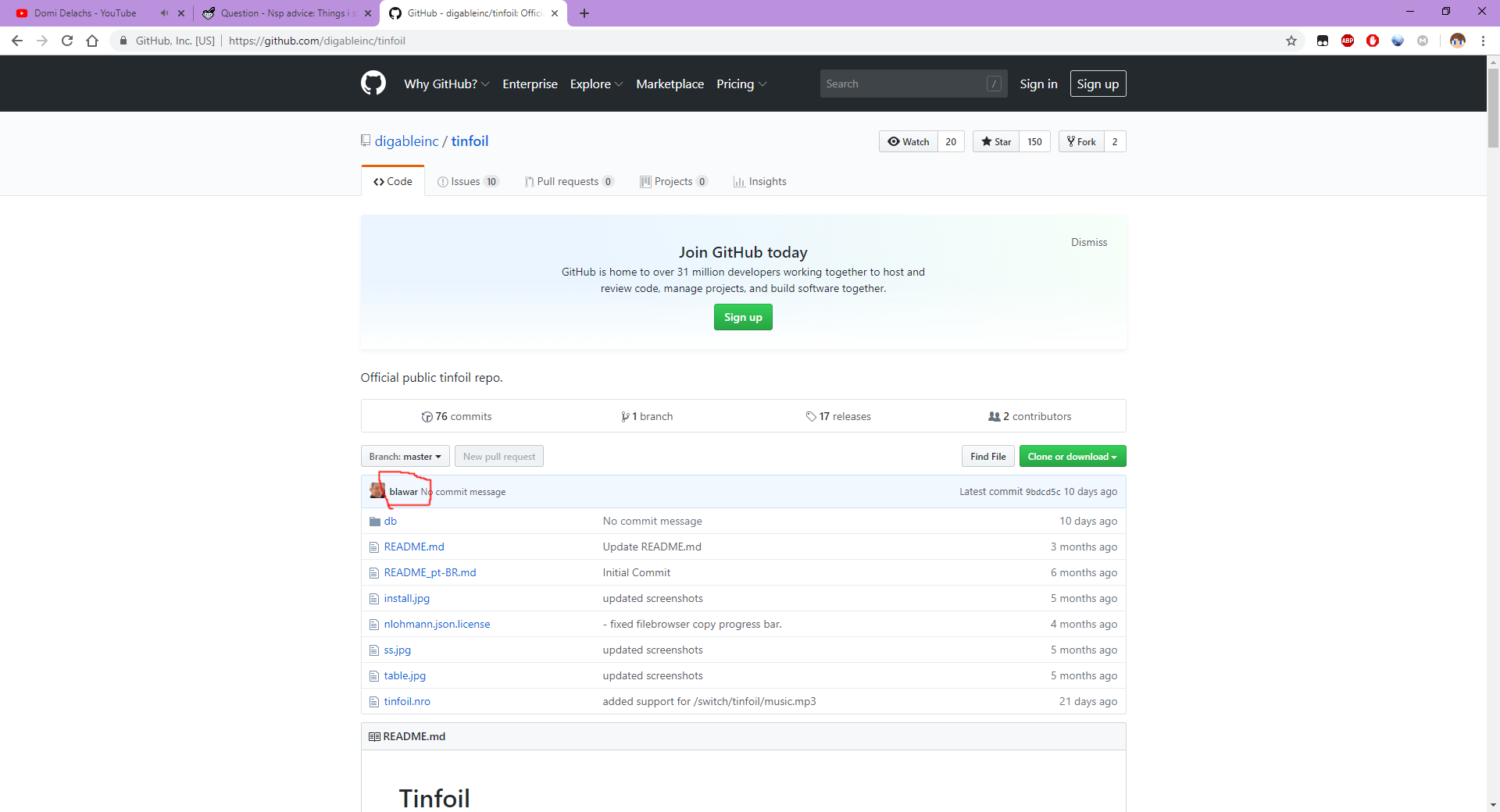Click the star count 150
This screenshot has width=1500, height=812.
(x=1034, y=141)
